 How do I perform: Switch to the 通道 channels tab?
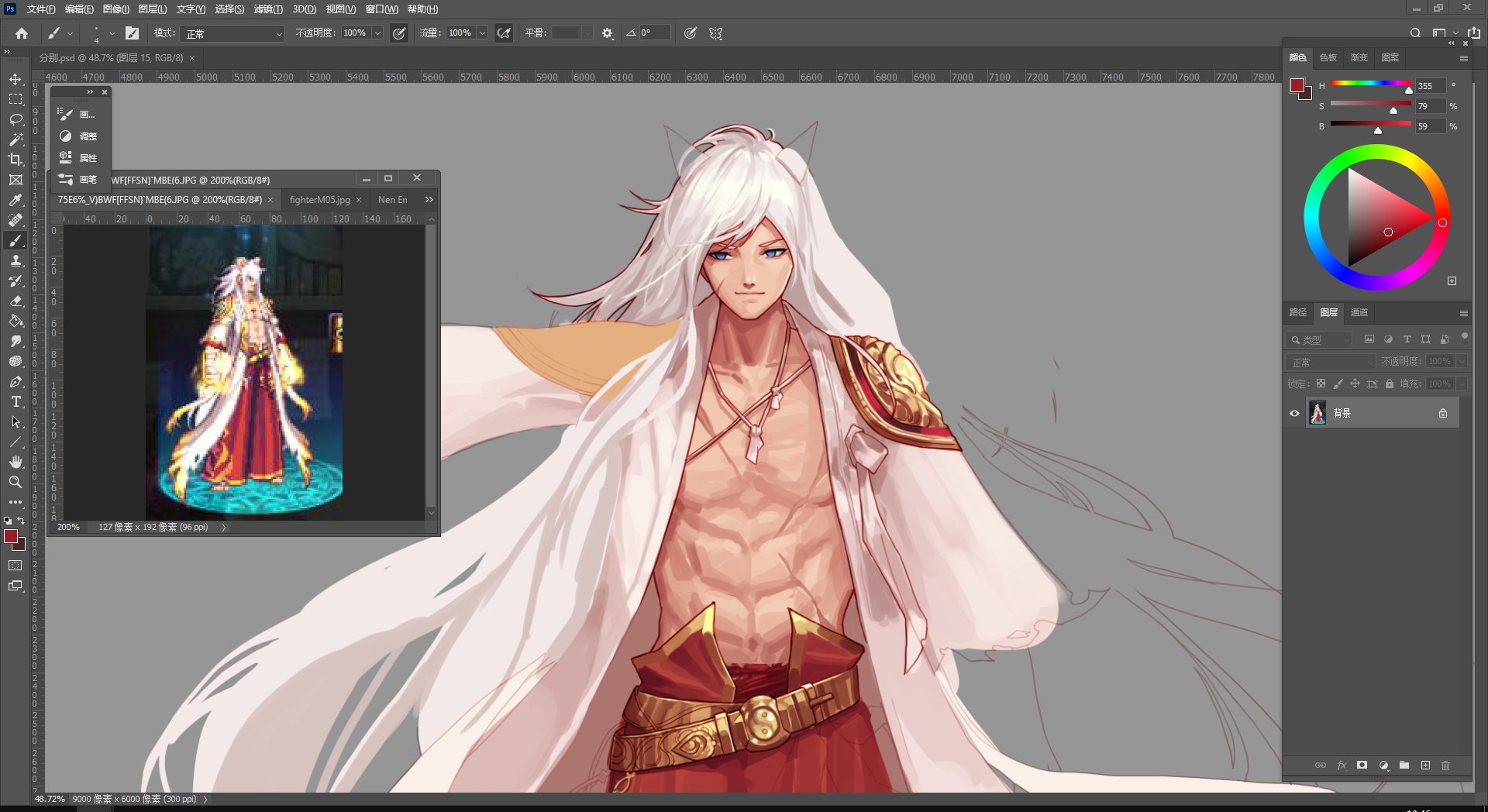point(1359,312)
